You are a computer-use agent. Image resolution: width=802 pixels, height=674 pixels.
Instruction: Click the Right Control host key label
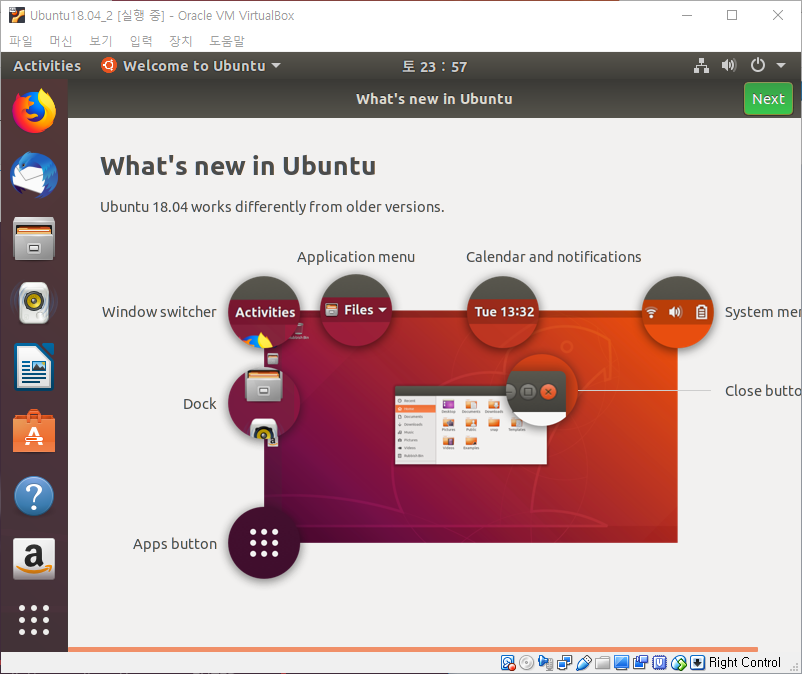(744, 663)
